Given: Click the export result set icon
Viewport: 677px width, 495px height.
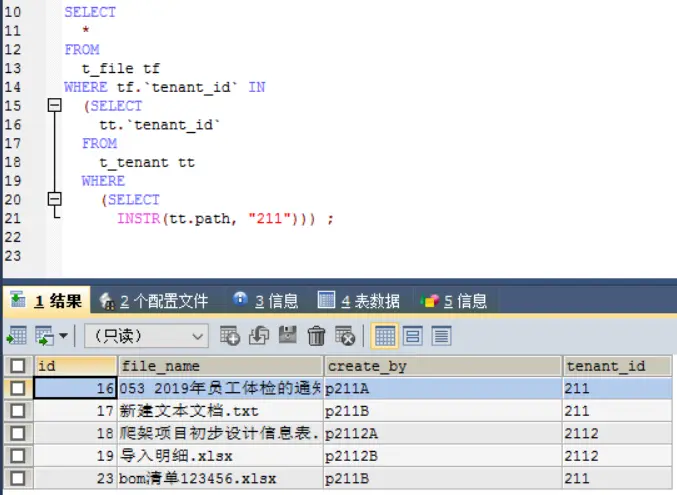Looking at the screenshot, I should 17,336.
